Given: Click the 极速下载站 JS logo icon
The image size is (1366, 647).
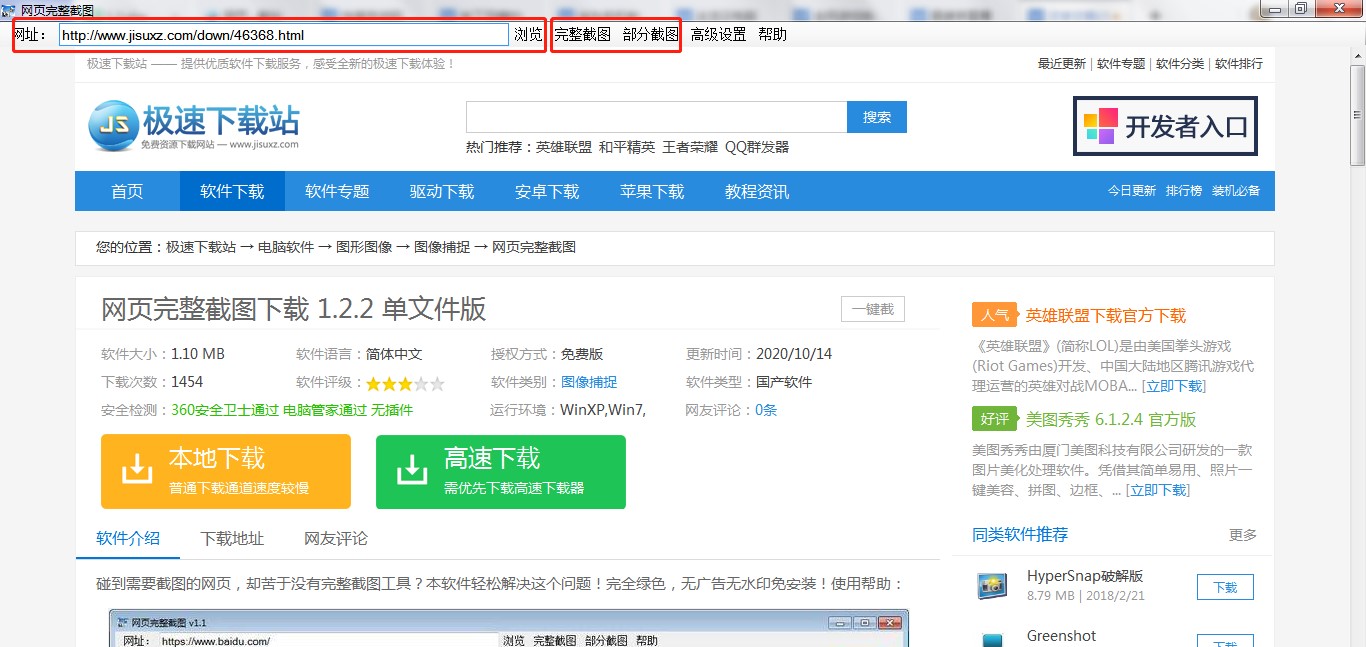Looking at the screenshot, I should [112, 125].
